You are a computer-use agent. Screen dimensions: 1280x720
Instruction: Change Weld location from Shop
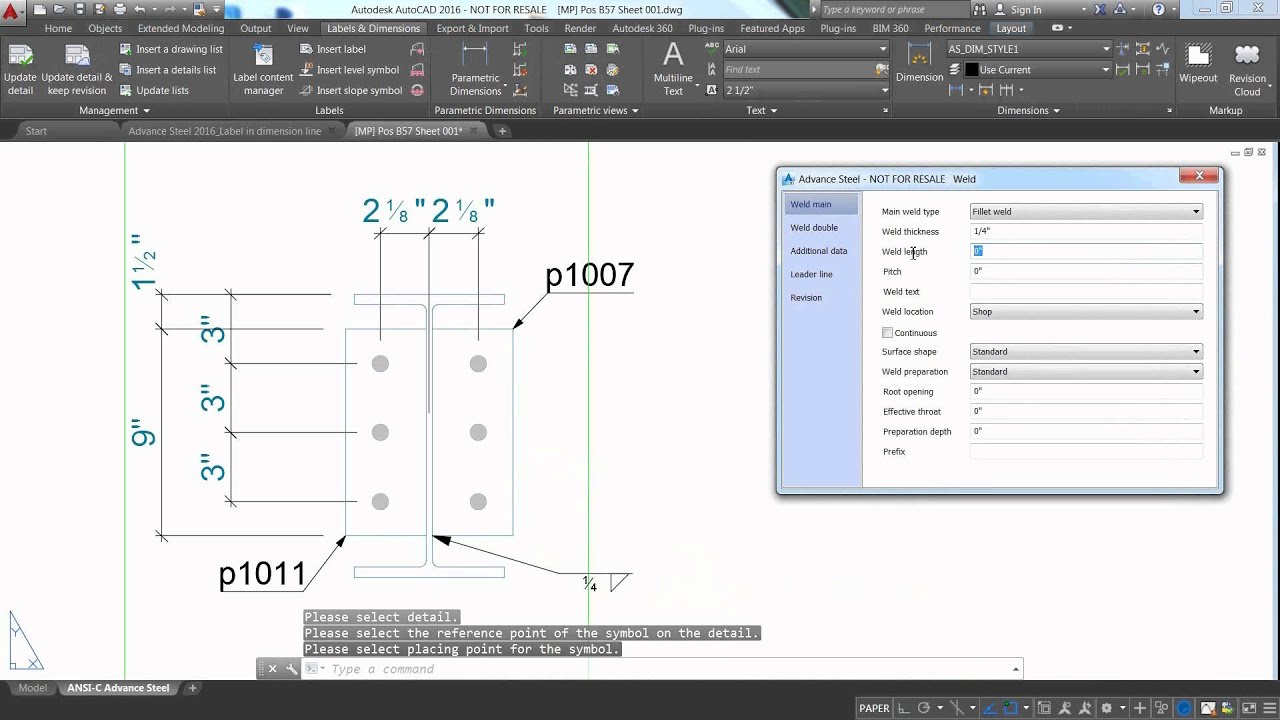1196,311
